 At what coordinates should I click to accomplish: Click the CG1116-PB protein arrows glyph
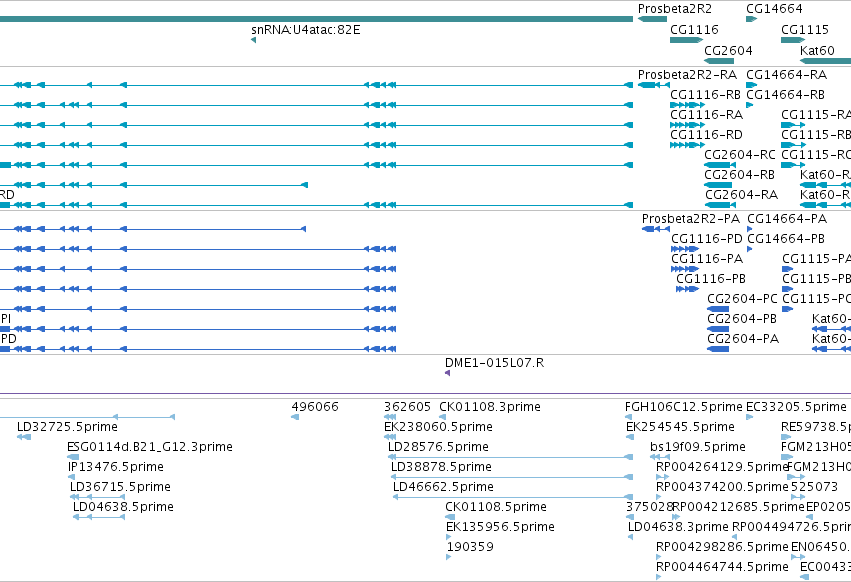pos(687,289)
